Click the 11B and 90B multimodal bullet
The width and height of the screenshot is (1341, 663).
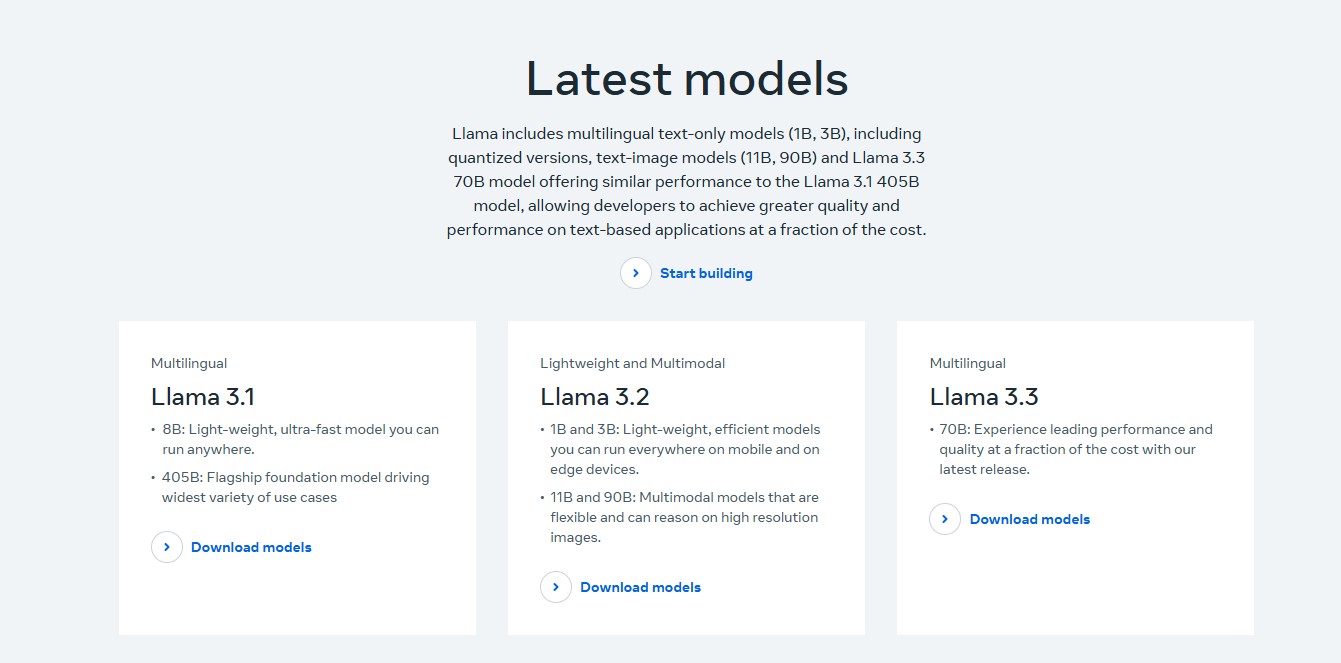(684, 517)
